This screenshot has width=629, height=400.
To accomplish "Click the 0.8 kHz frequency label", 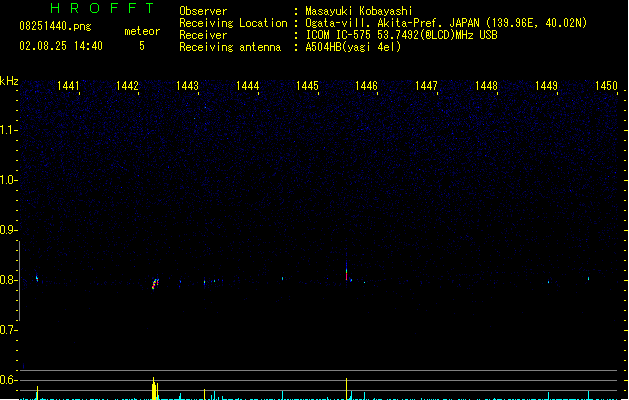I will pos(8,280).
